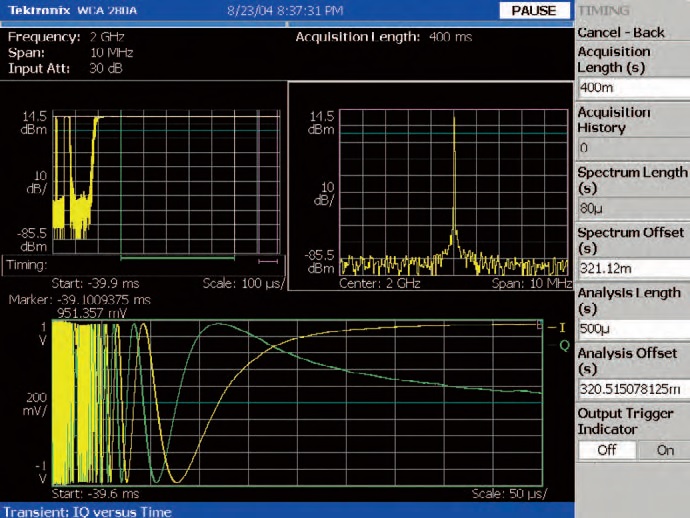Image resolution: width=690 pixels, height=518 pixels.
Task: Click the Analysis Length value field
Action: 632,328
